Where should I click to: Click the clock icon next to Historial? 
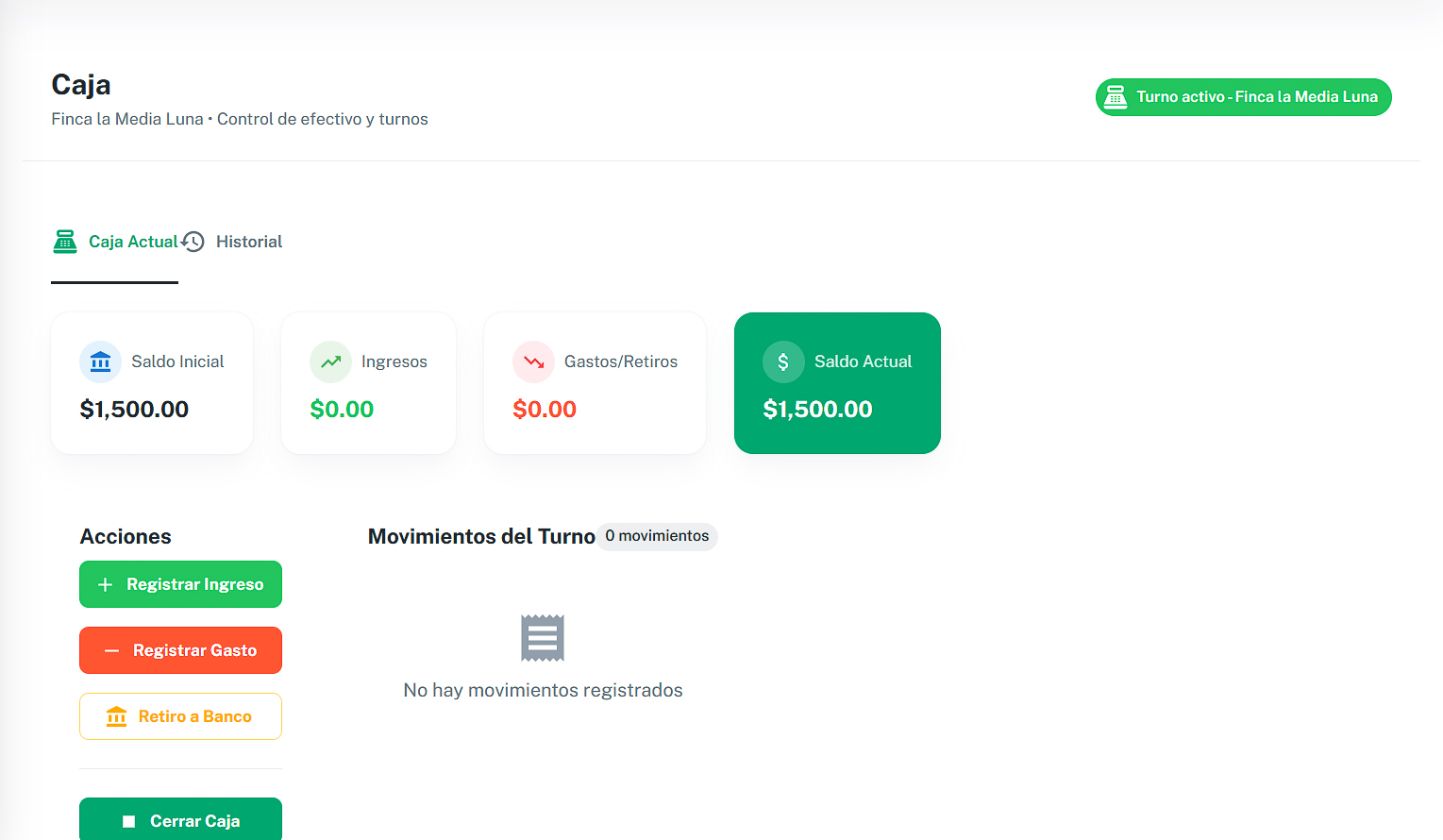tap(193, 241)
